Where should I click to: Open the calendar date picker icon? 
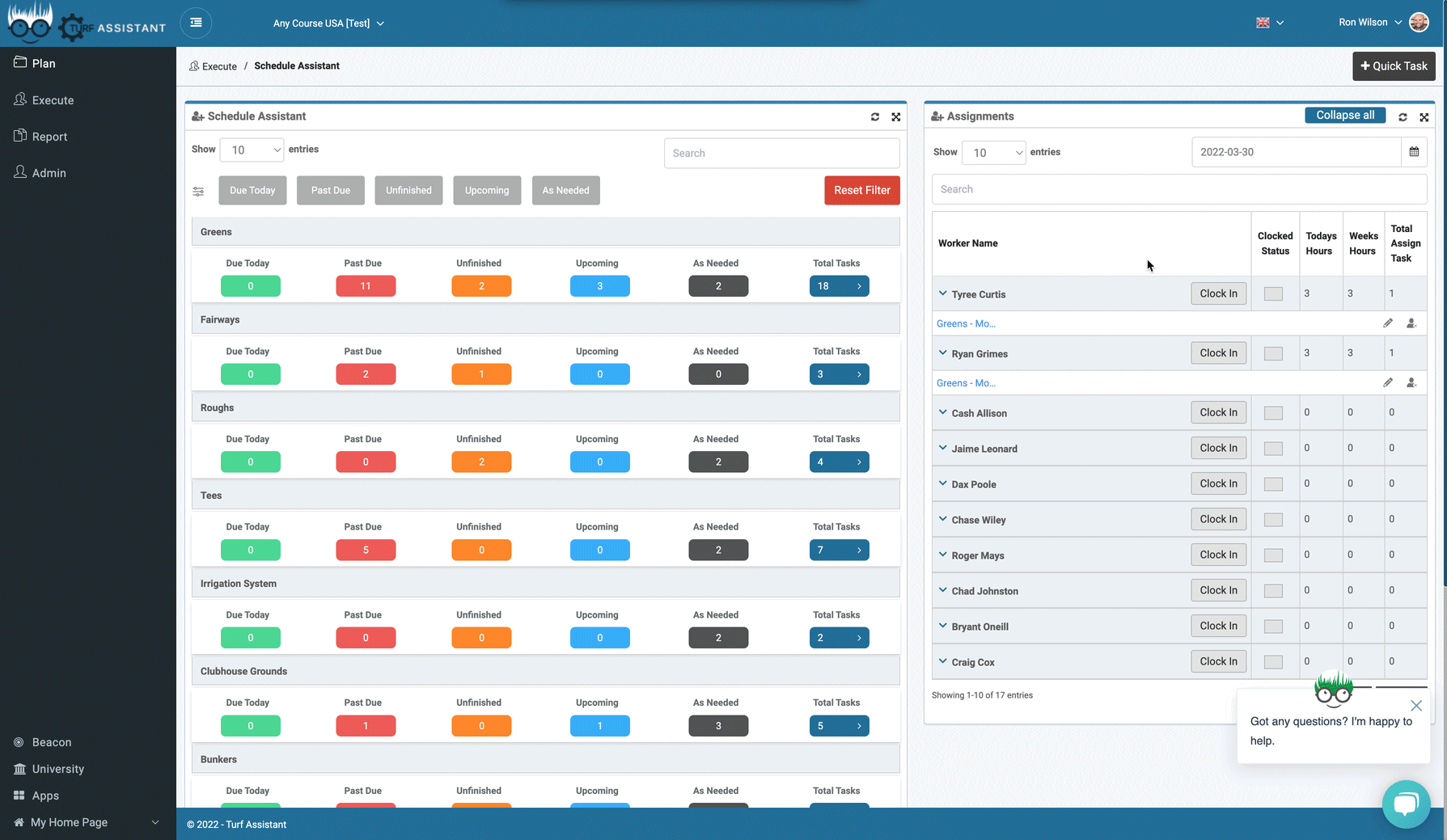(x=1414, y=152)
